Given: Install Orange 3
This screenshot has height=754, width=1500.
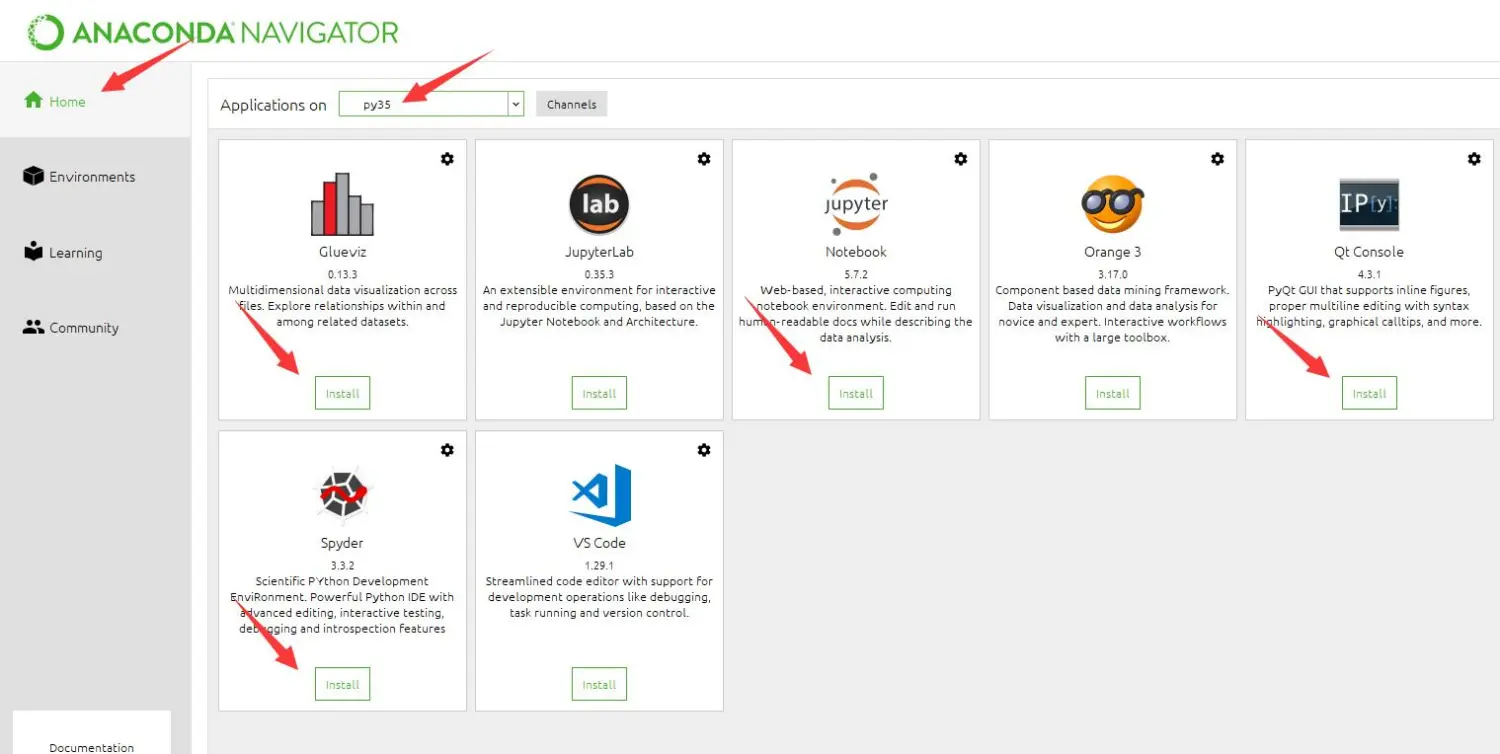Looking at the screenshot, I should click(1112, 393).
